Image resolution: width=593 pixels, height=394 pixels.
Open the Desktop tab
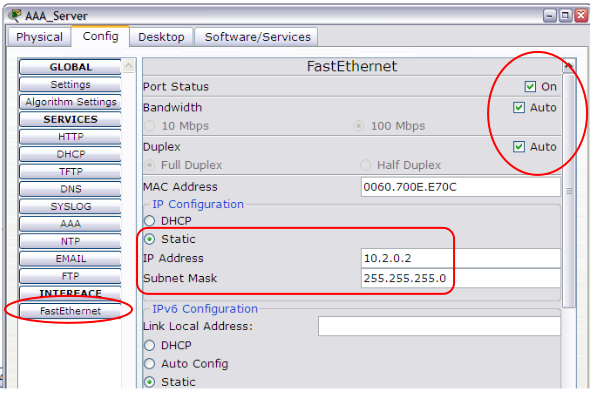click(161, 37)
